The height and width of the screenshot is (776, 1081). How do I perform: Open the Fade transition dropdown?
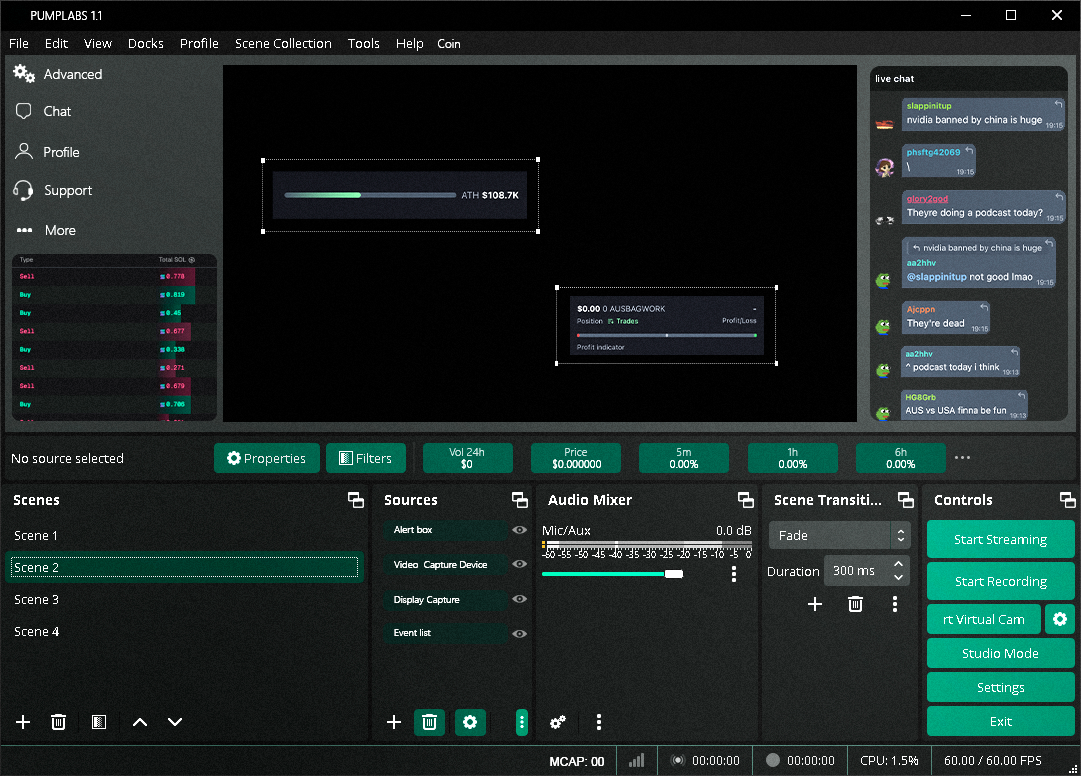(833, 535)
